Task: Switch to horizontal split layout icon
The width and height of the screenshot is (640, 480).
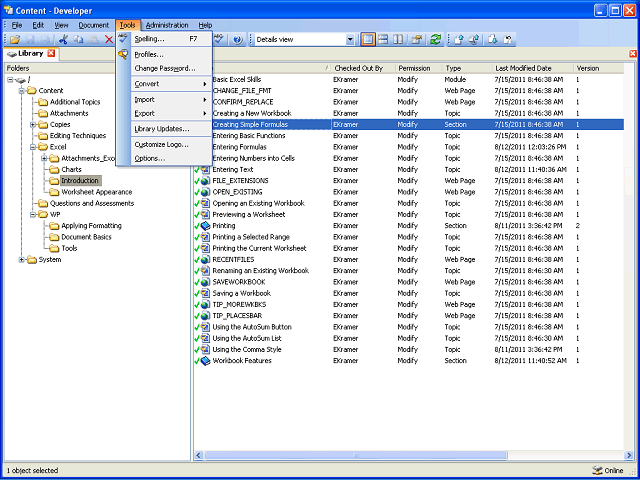Action: tap(383, 40)
